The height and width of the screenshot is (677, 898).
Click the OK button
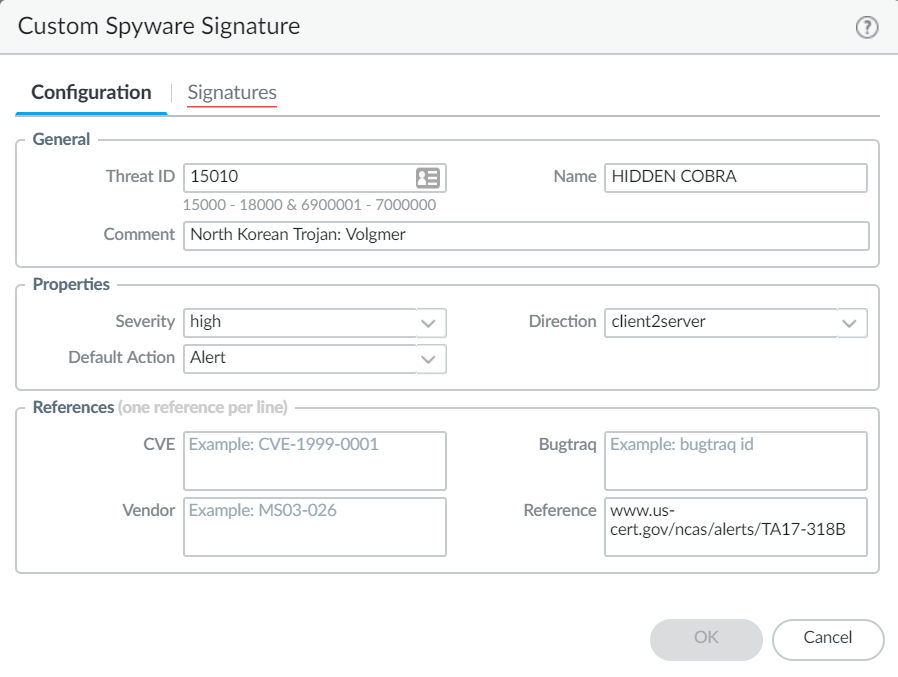pos(706,639)
